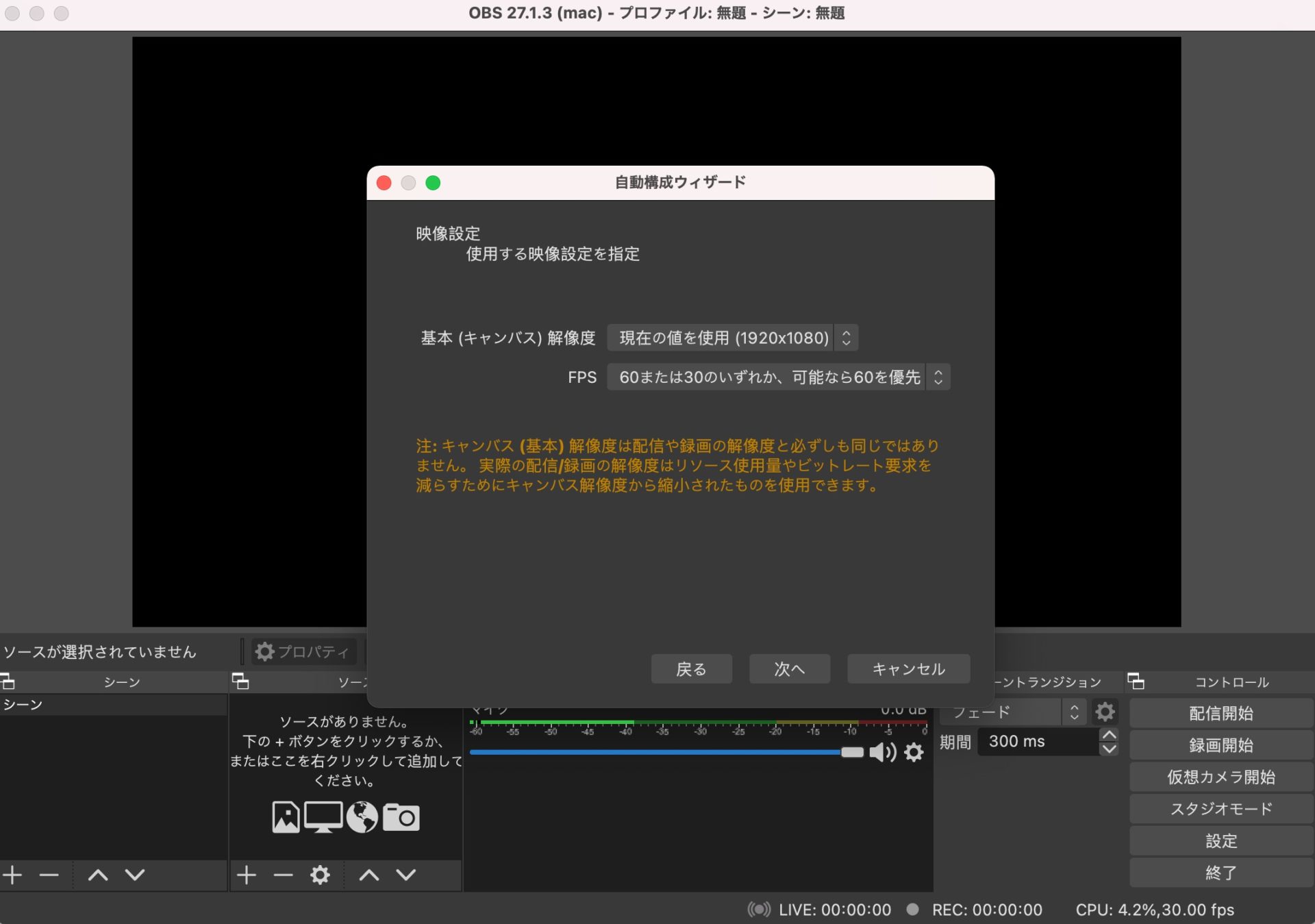This screenshot has width=1315, height=924.
Task: Close the auto-configuration wizard with the red button
Action: click(x=384, y=183)
